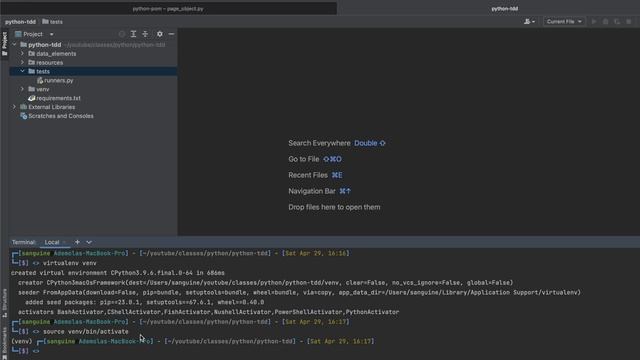Screen dimensions: 640x360
Task: Toggle the Project tool window sidebar button
Action: (x=4, y=44)
